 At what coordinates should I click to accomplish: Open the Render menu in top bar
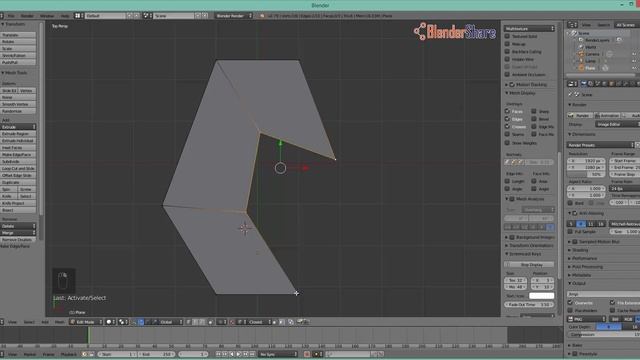tap(27, 16)
